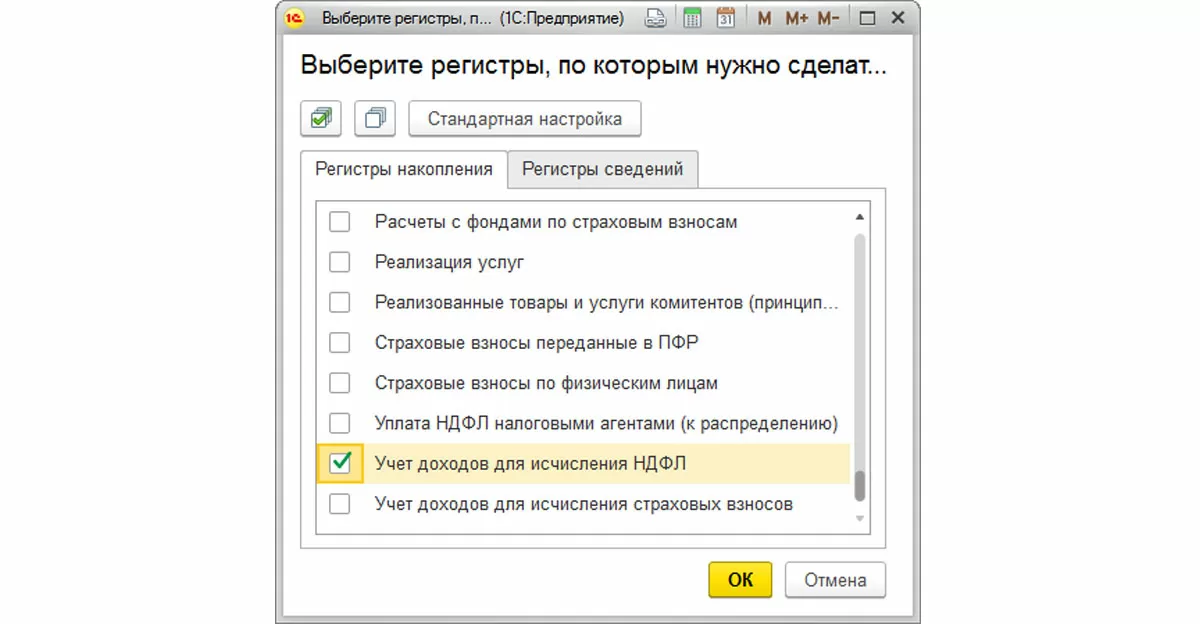The width and height of the screenshot is (1200, 624).
Task: Check 'Расчеты с фондами по страховым взносам'
Action: (340, 222)
